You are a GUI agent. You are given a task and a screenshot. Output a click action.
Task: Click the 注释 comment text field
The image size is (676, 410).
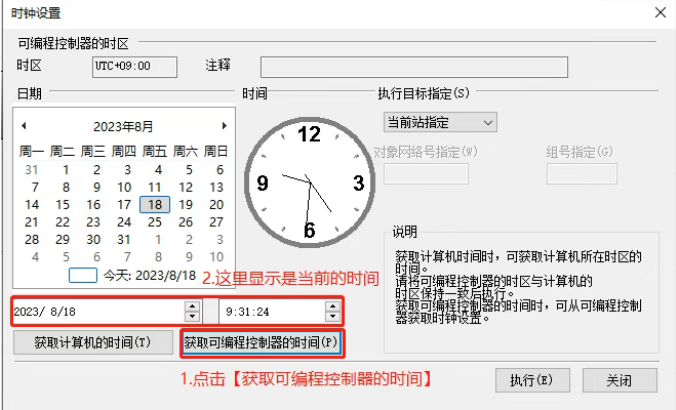pos(414,67)
